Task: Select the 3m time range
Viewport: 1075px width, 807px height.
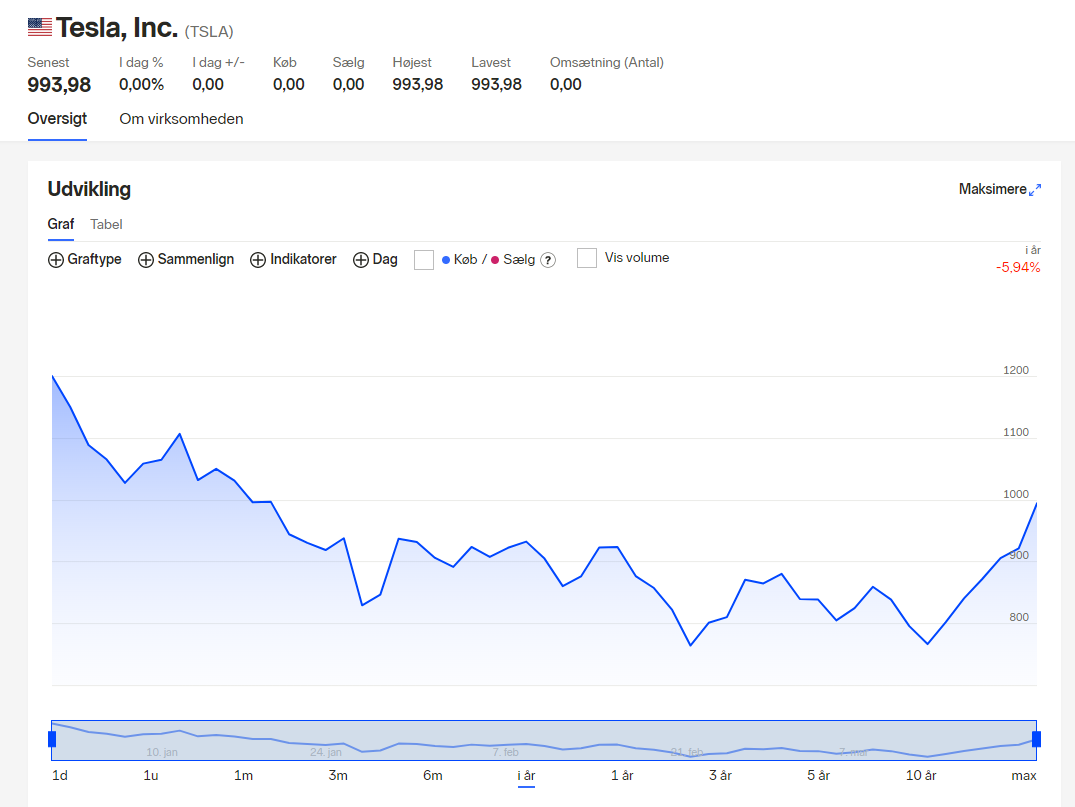Action: tap(338, 775)
